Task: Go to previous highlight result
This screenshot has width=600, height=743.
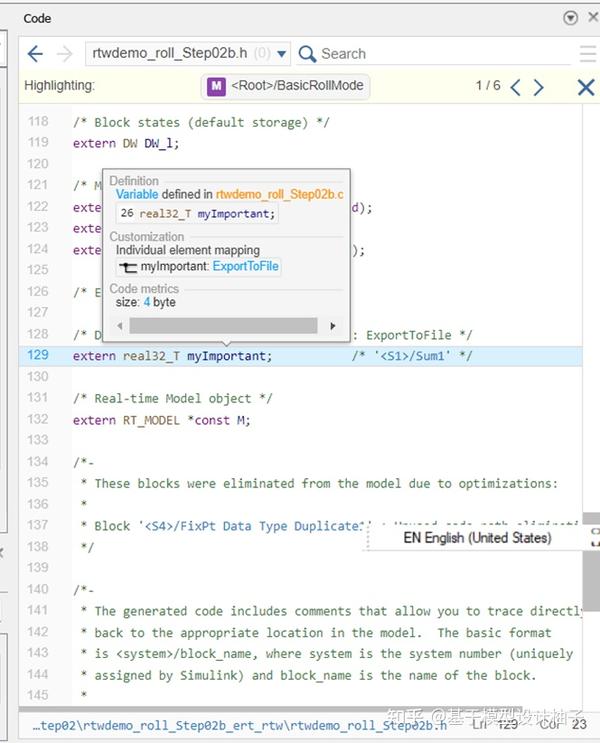Action: [x=516, y=87]
